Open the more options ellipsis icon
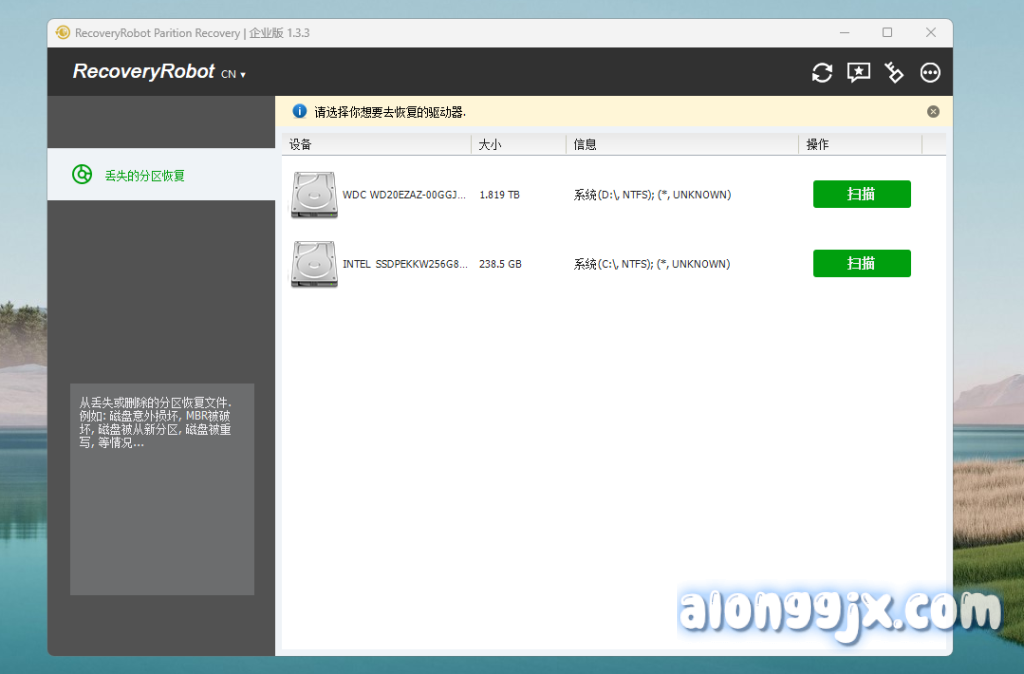Image resolution: width=1024 pixels, height=674 pixels. pos(930,72)
